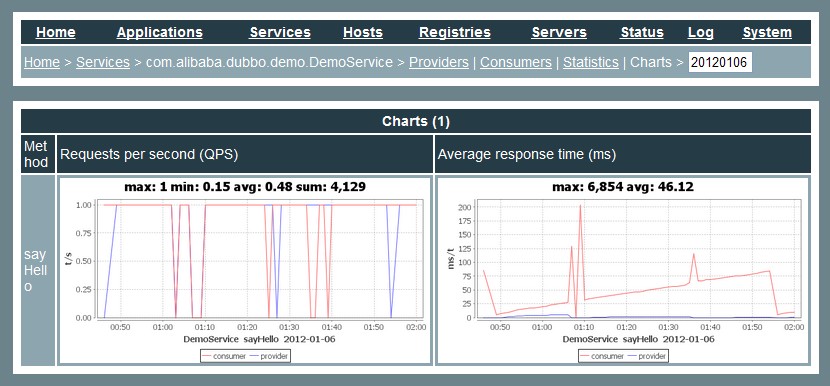The width and height of the screenshot is (830, 386).
Task: Open the Consumers link
Action: pos(516,62)
